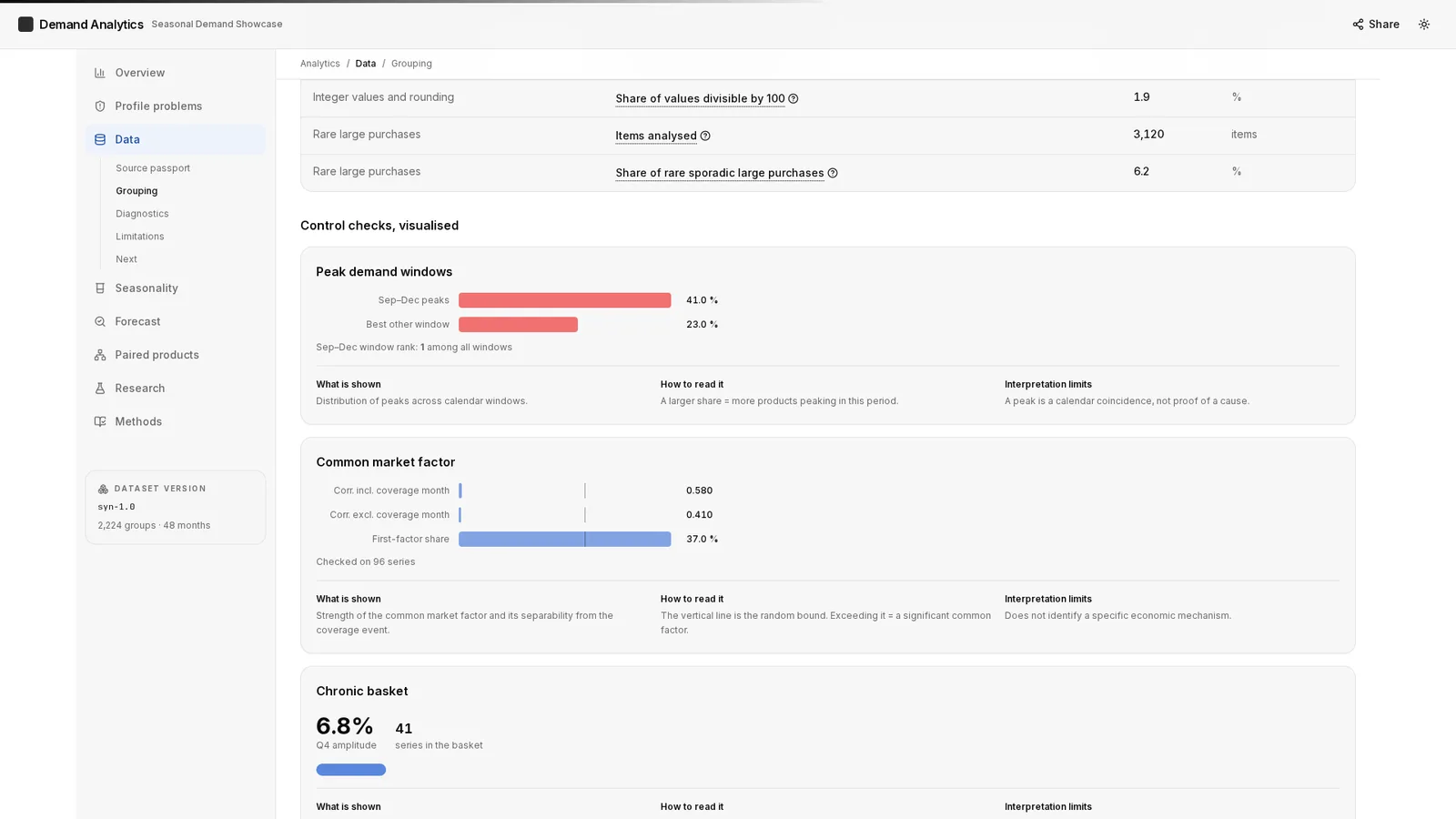Image resolution: width=1456 pixels, height=819 pixels.
Task: Click the Methods book icon
Action: click(100, 421)
